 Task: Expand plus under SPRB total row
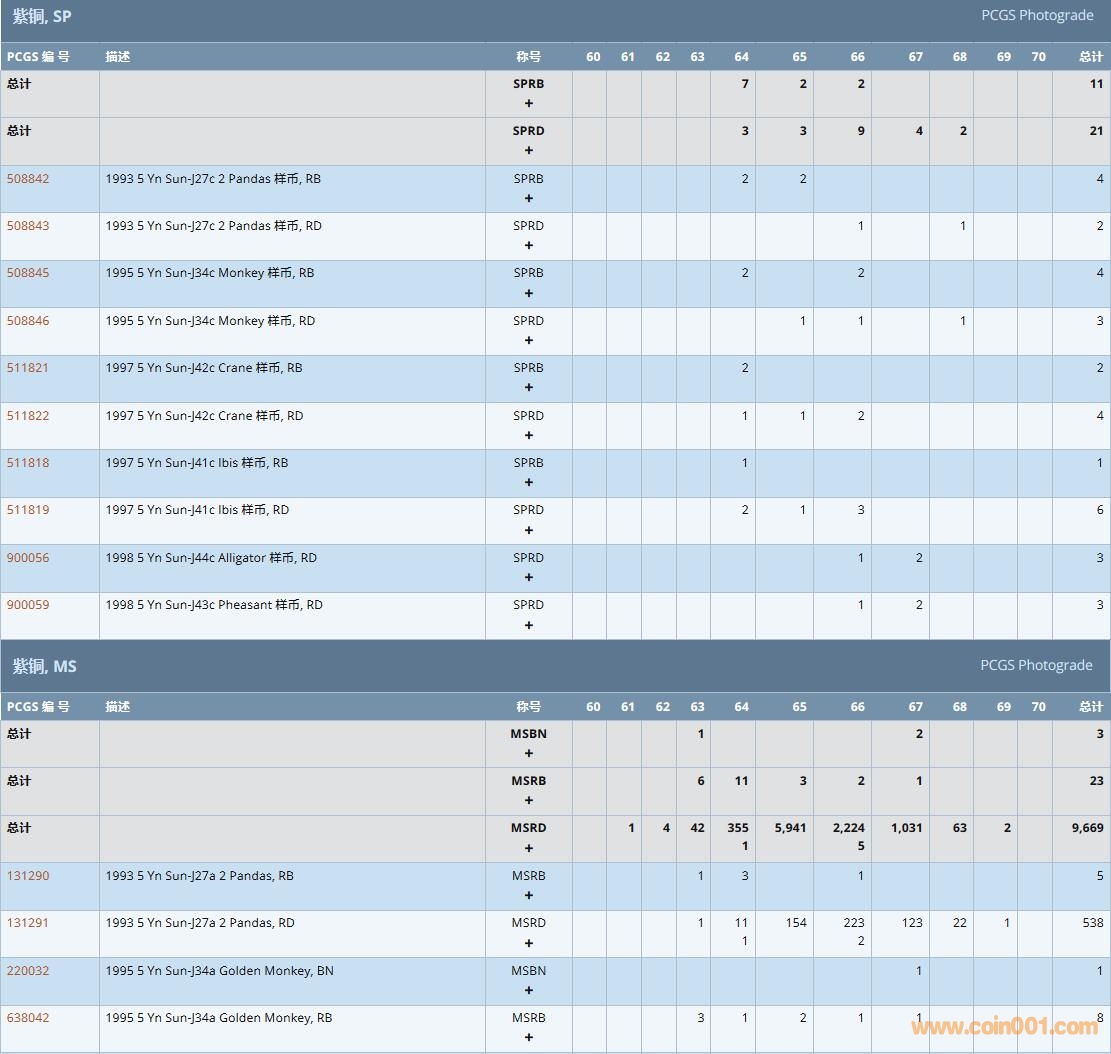(x=529, y=103)
